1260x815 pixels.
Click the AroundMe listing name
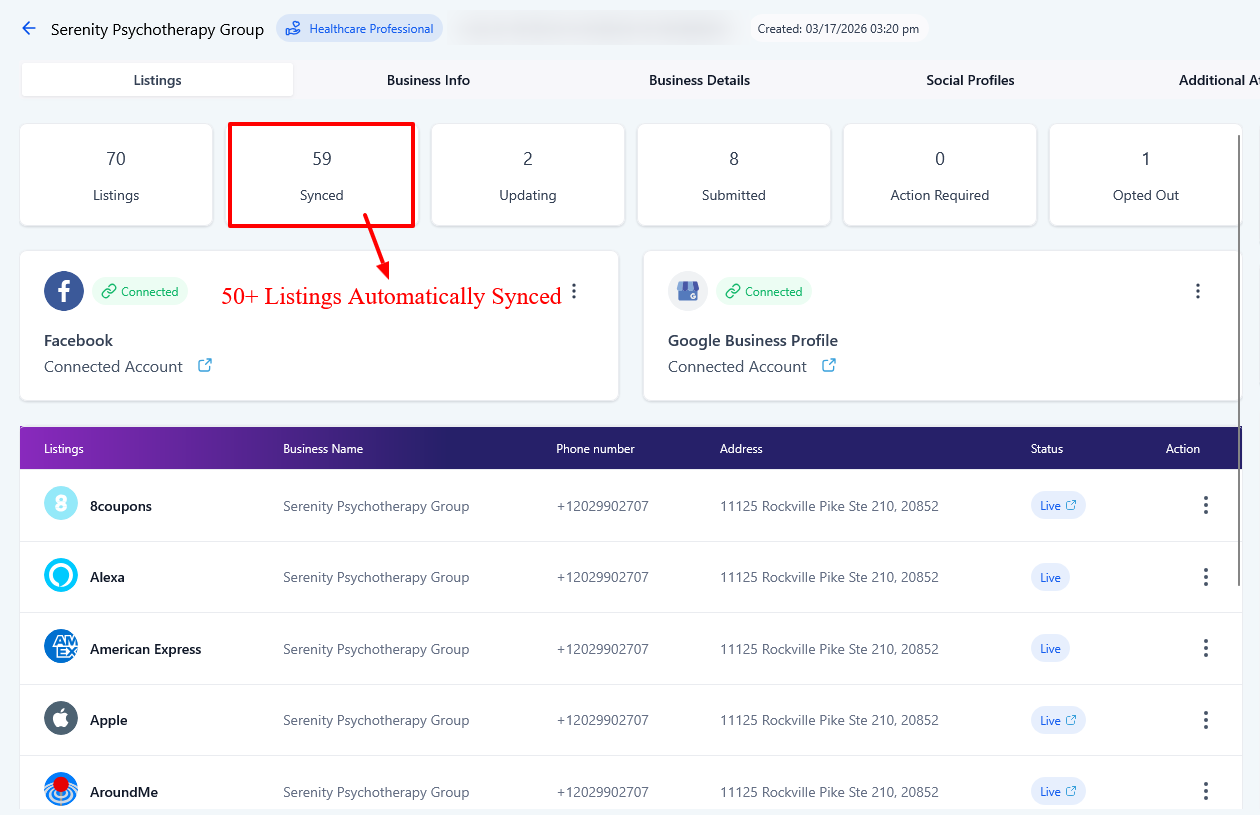coord(124,792)
